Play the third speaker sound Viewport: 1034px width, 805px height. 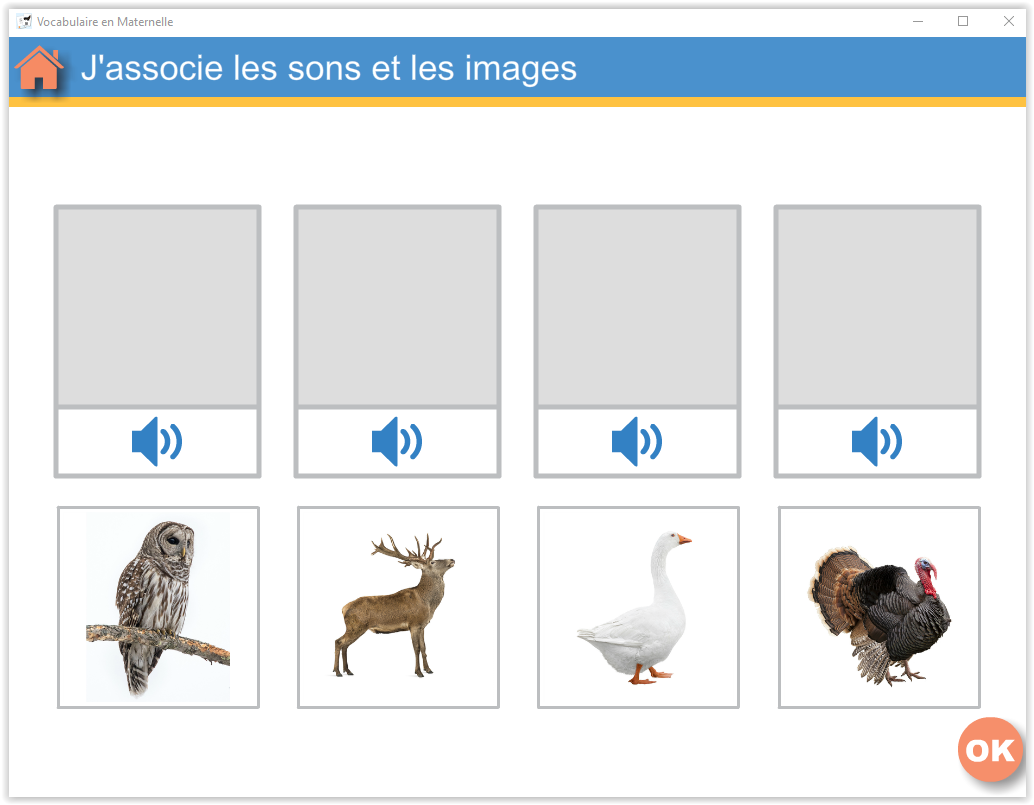pyautogui.click(x=637, y=441)
